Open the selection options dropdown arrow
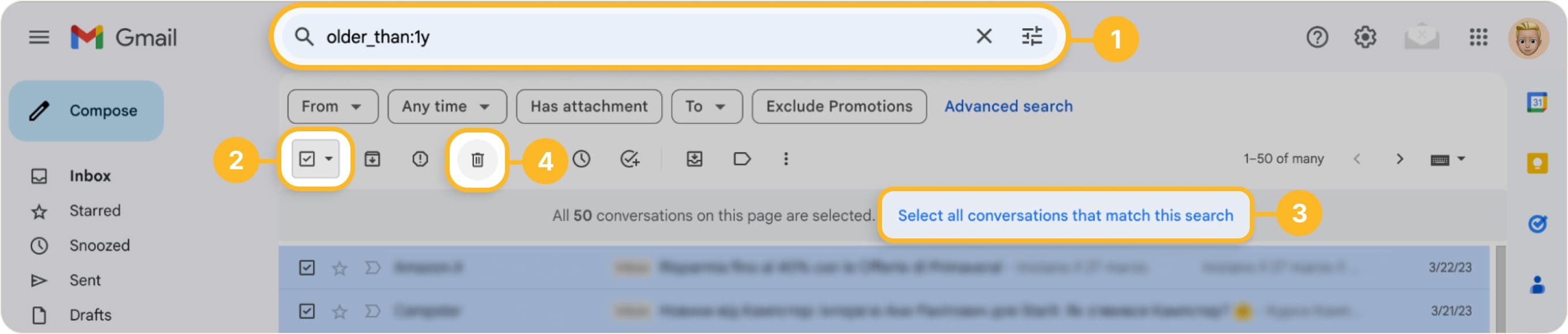The image size is (1568, 334). point(330,159)
